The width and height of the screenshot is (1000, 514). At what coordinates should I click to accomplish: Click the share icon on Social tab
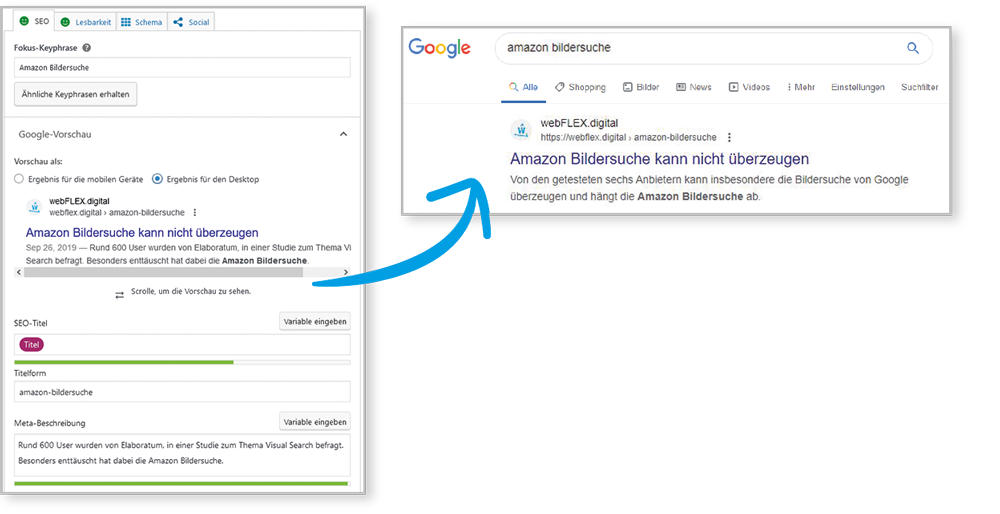[178, 22]
